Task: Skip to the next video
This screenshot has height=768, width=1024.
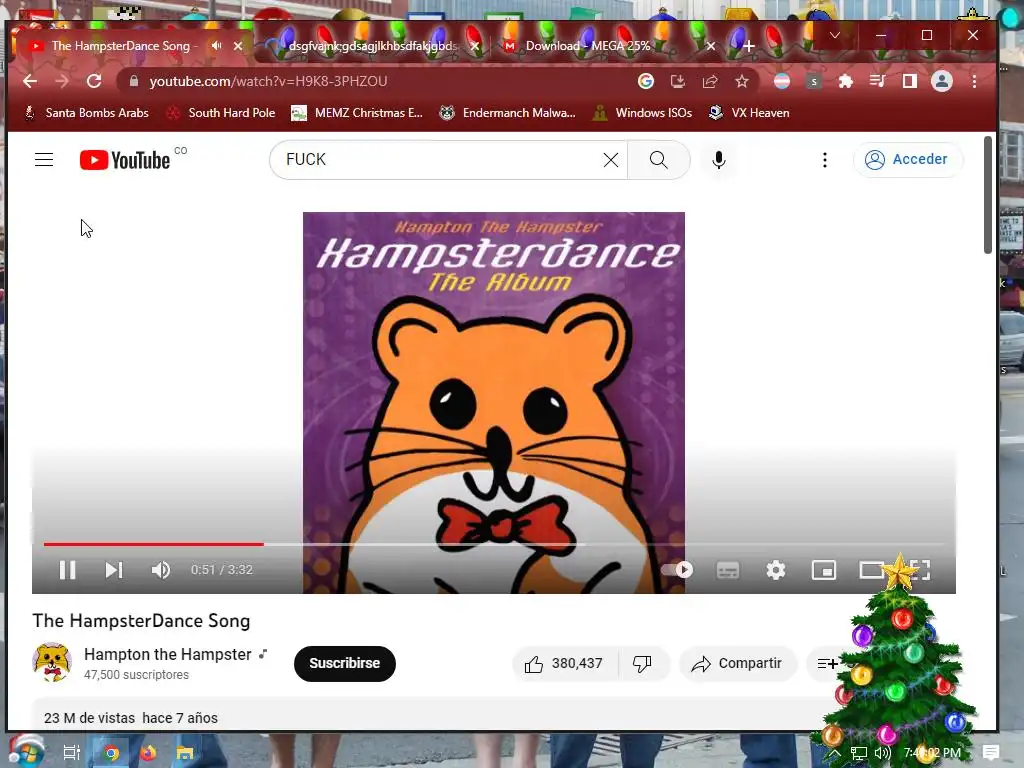Action: point(114,570)
